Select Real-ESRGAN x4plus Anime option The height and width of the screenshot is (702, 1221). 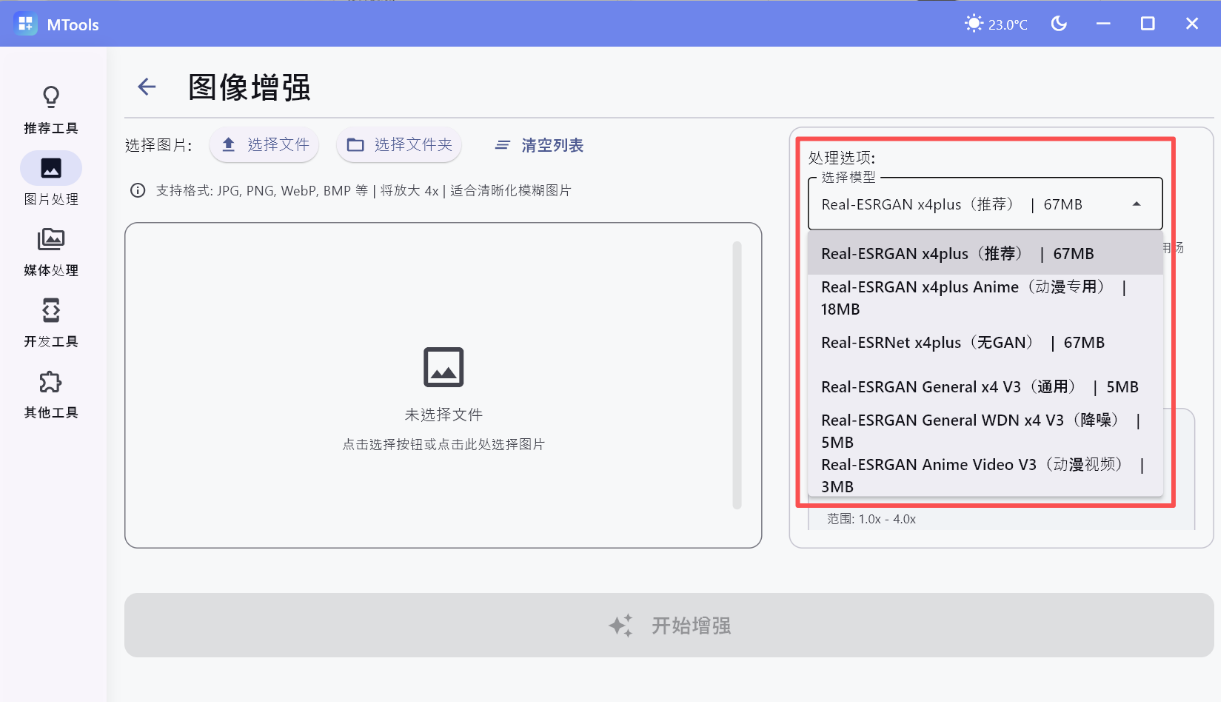click(985, 298)
